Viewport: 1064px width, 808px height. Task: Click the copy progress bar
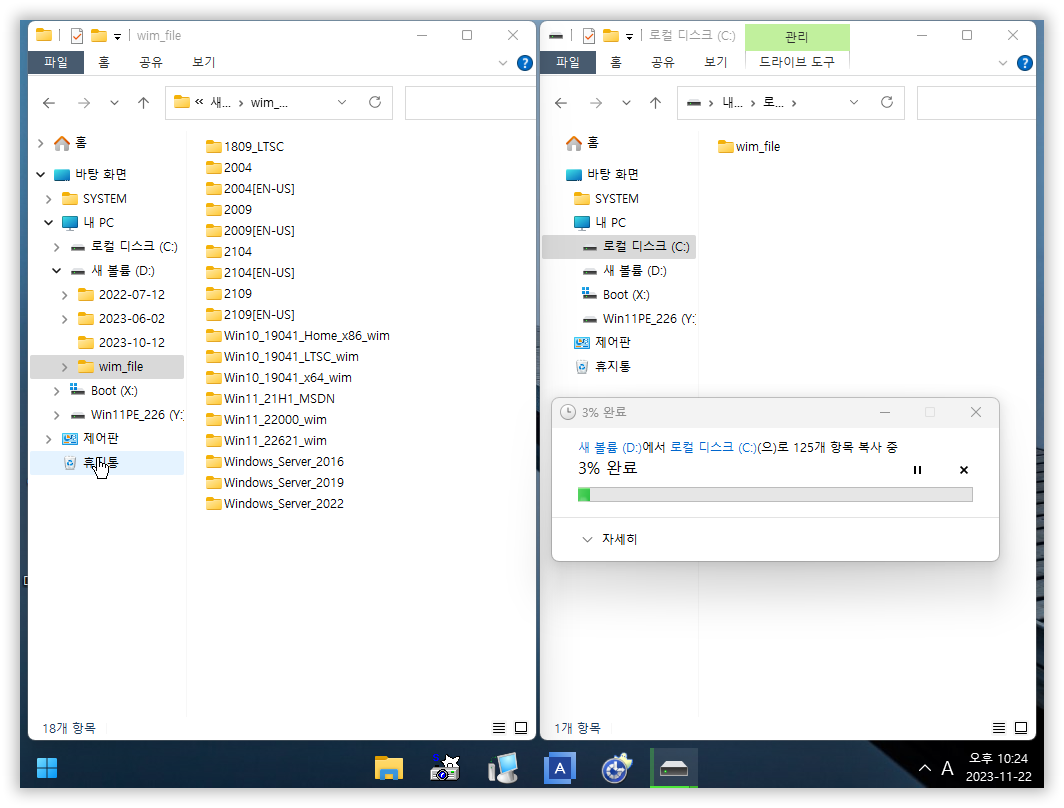(775, 495)
